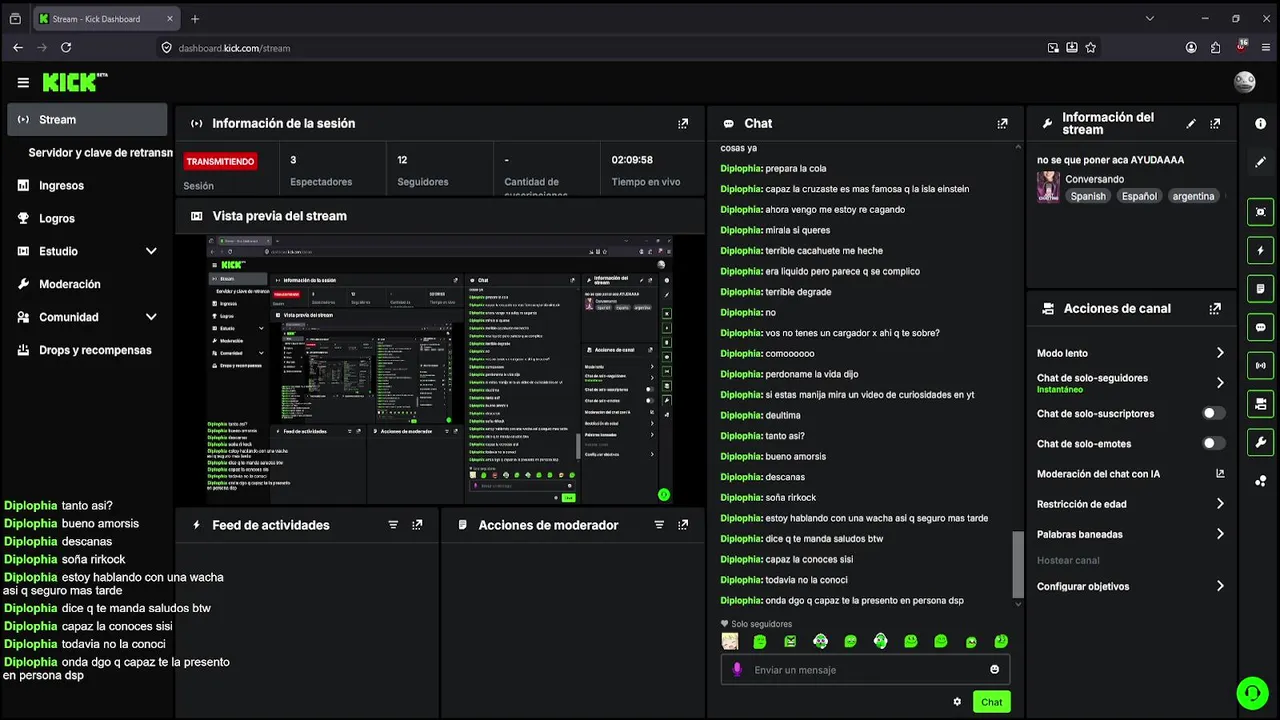Open the emoji picker in the message box
This screenshot has height=720, width=1280.
[x=994, y=670]
